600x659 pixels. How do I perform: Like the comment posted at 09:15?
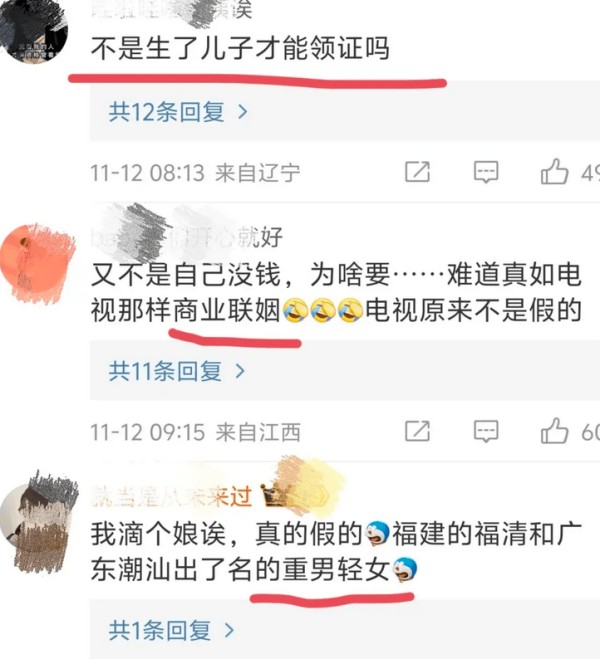coord(554,431)
